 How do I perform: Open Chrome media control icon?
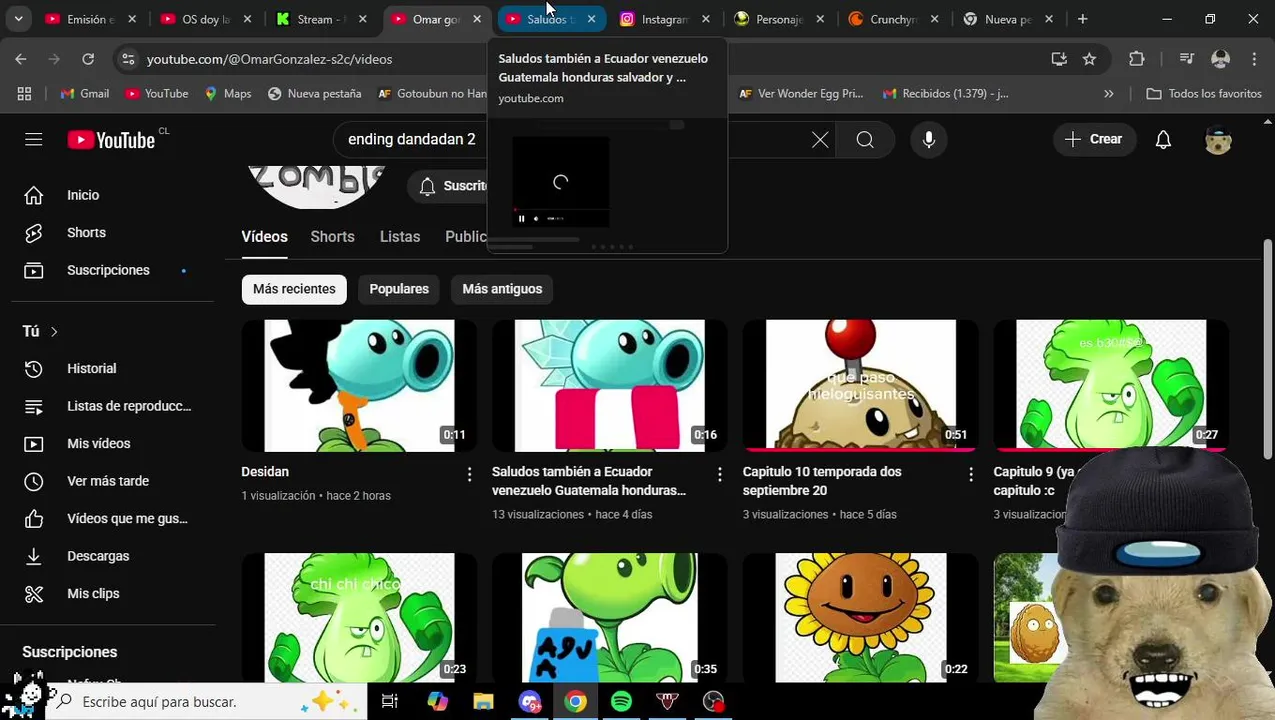(1187, 59)
